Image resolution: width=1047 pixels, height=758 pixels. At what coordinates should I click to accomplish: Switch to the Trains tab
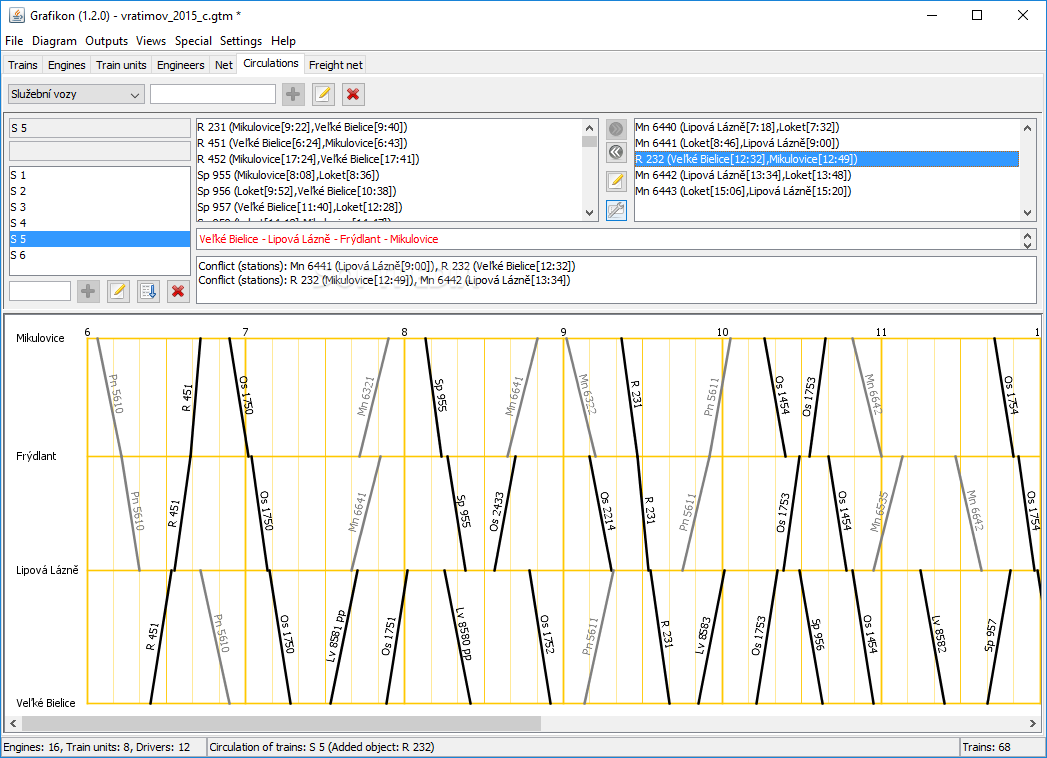23,65
